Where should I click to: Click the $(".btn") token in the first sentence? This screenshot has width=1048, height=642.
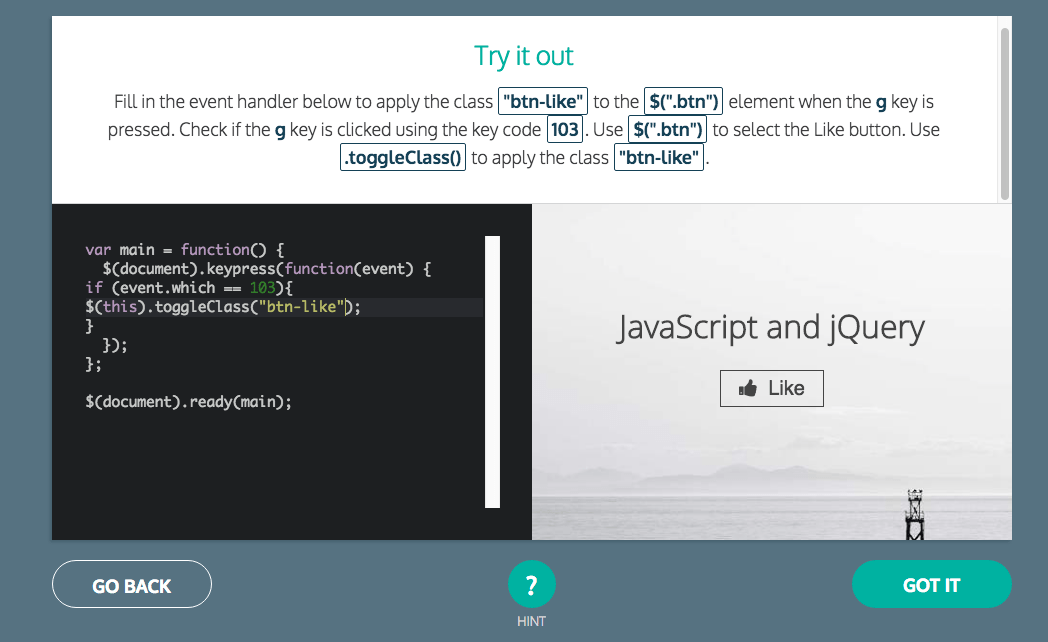682,100
